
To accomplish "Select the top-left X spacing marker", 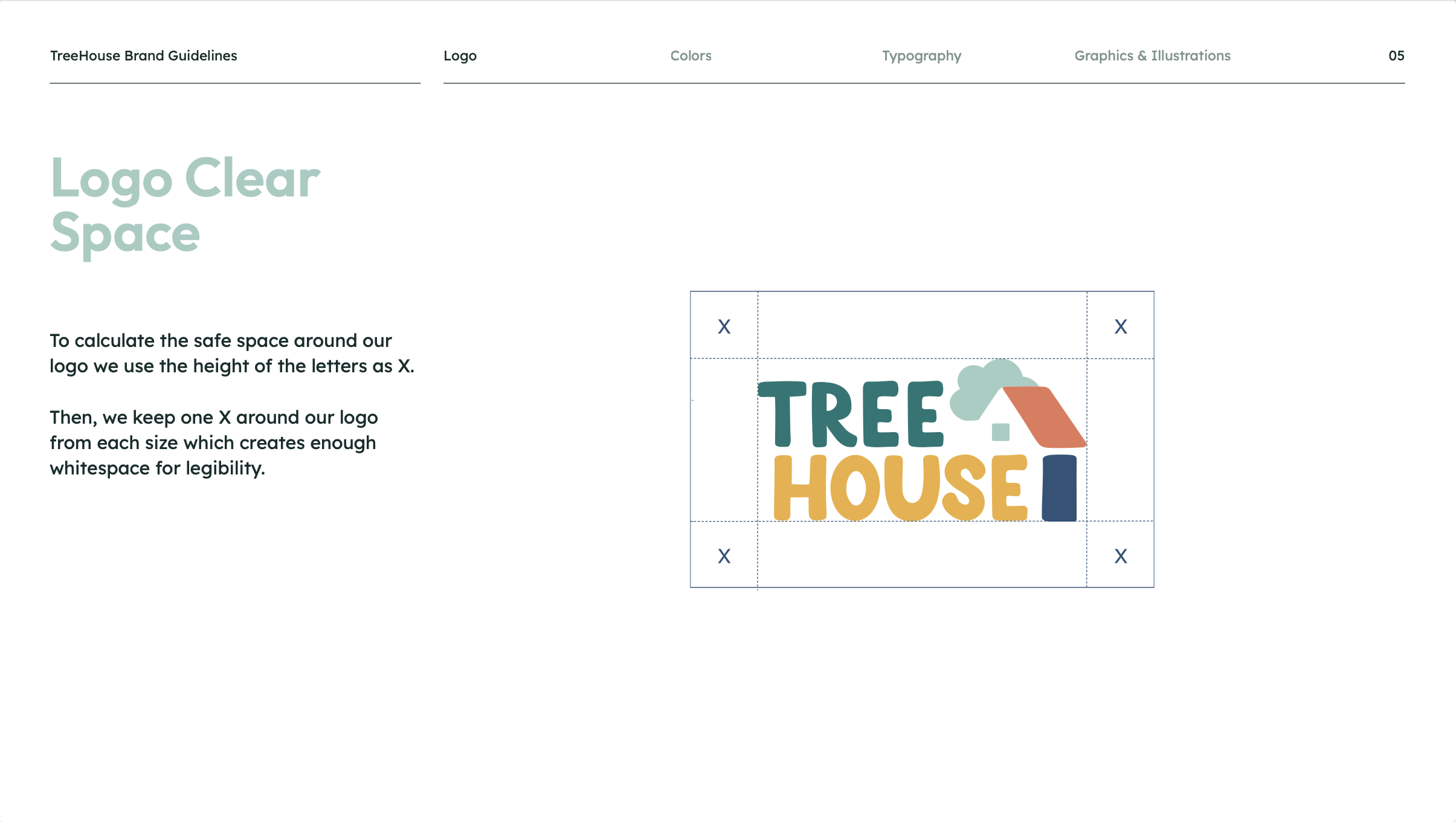I will click(724, 326).
